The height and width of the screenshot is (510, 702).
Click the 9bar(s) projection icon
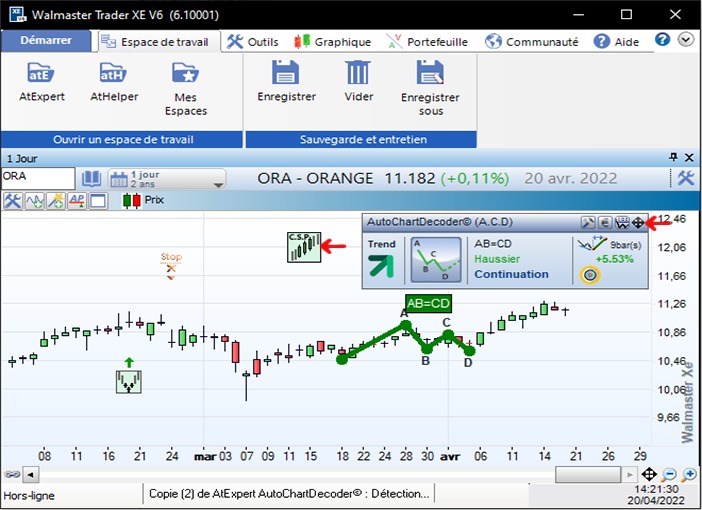pyautogui.click(x=592, y=244)
